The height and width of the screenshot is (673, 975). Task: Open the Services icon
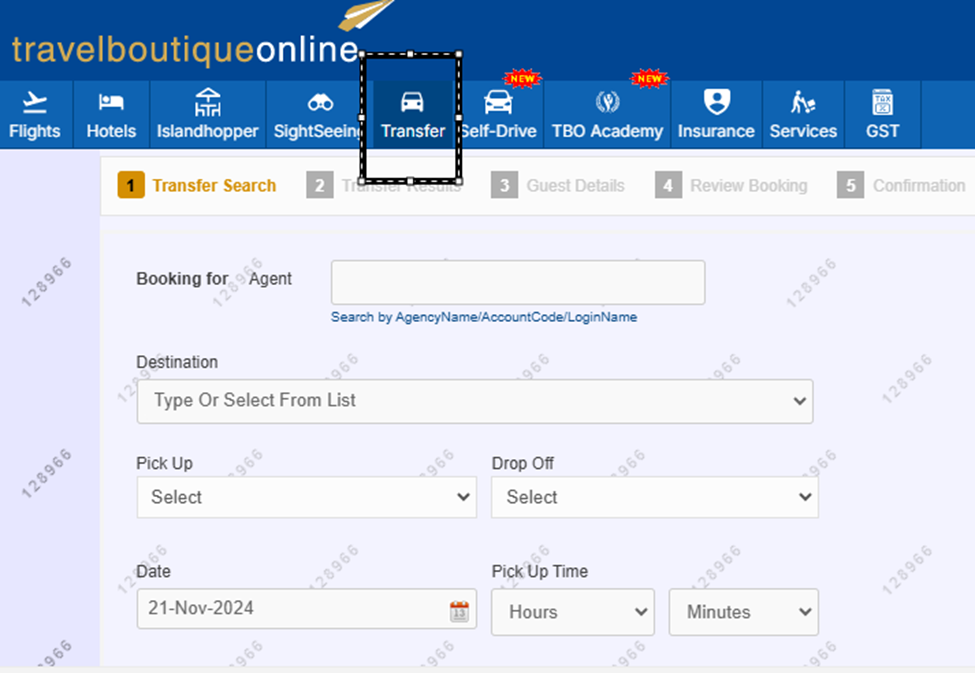click(x=803, y=102)
